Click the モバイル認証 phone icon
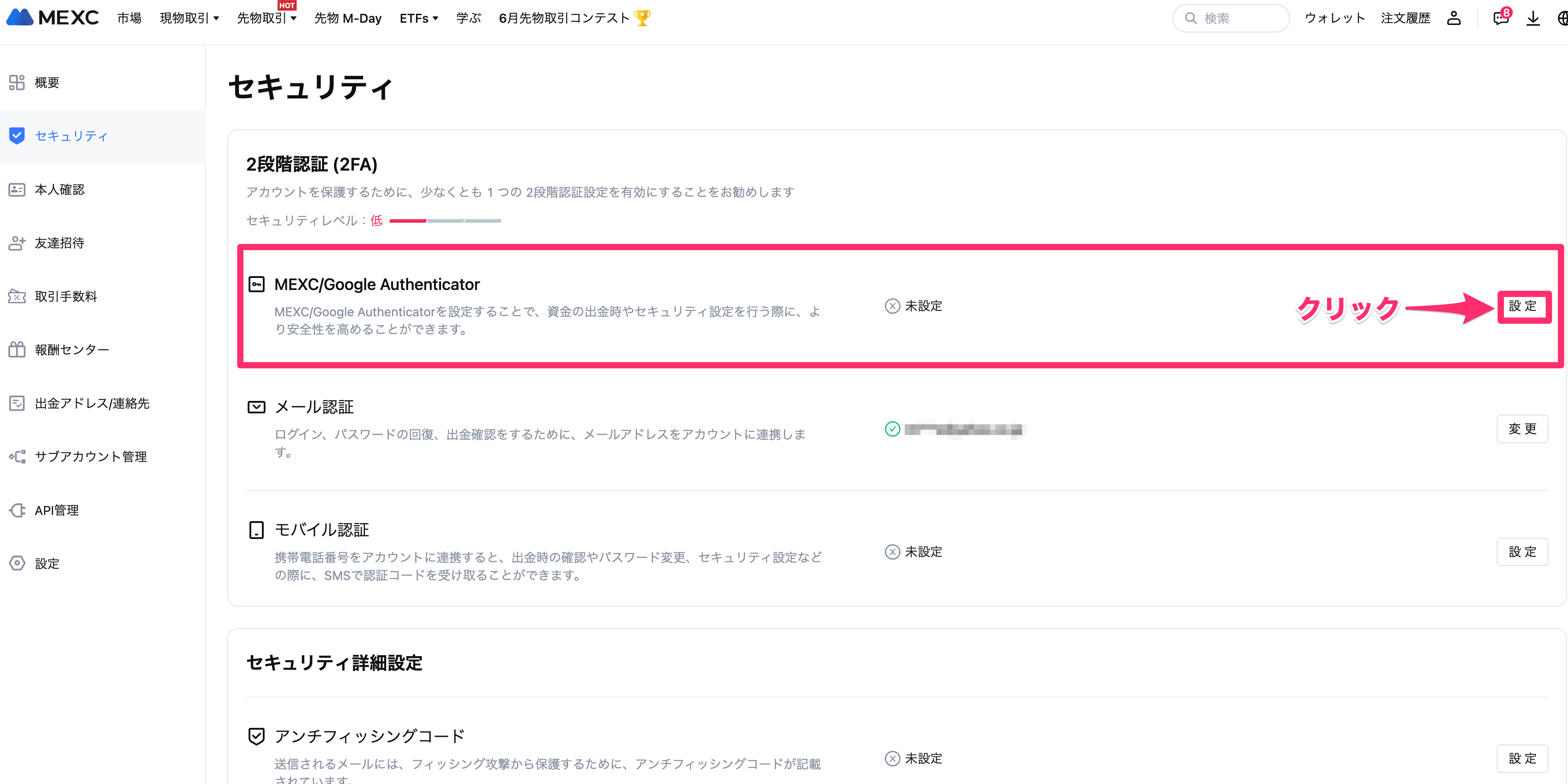 coord(257,530)
